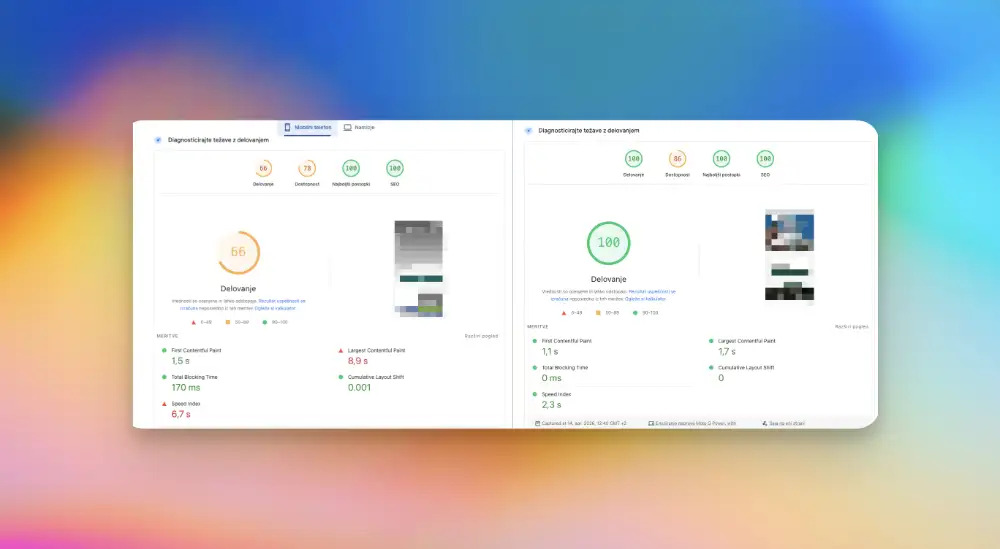The height and width of the screenshot is (549, 1000).
Task: Click the large 66 performance circle
Action: coord(239,252)
